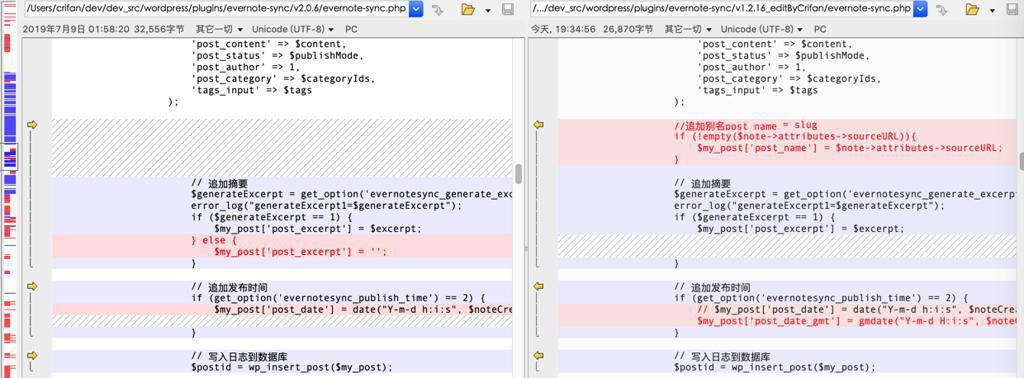Open right pane 其它一切 file format dropdown

(688, 29)
